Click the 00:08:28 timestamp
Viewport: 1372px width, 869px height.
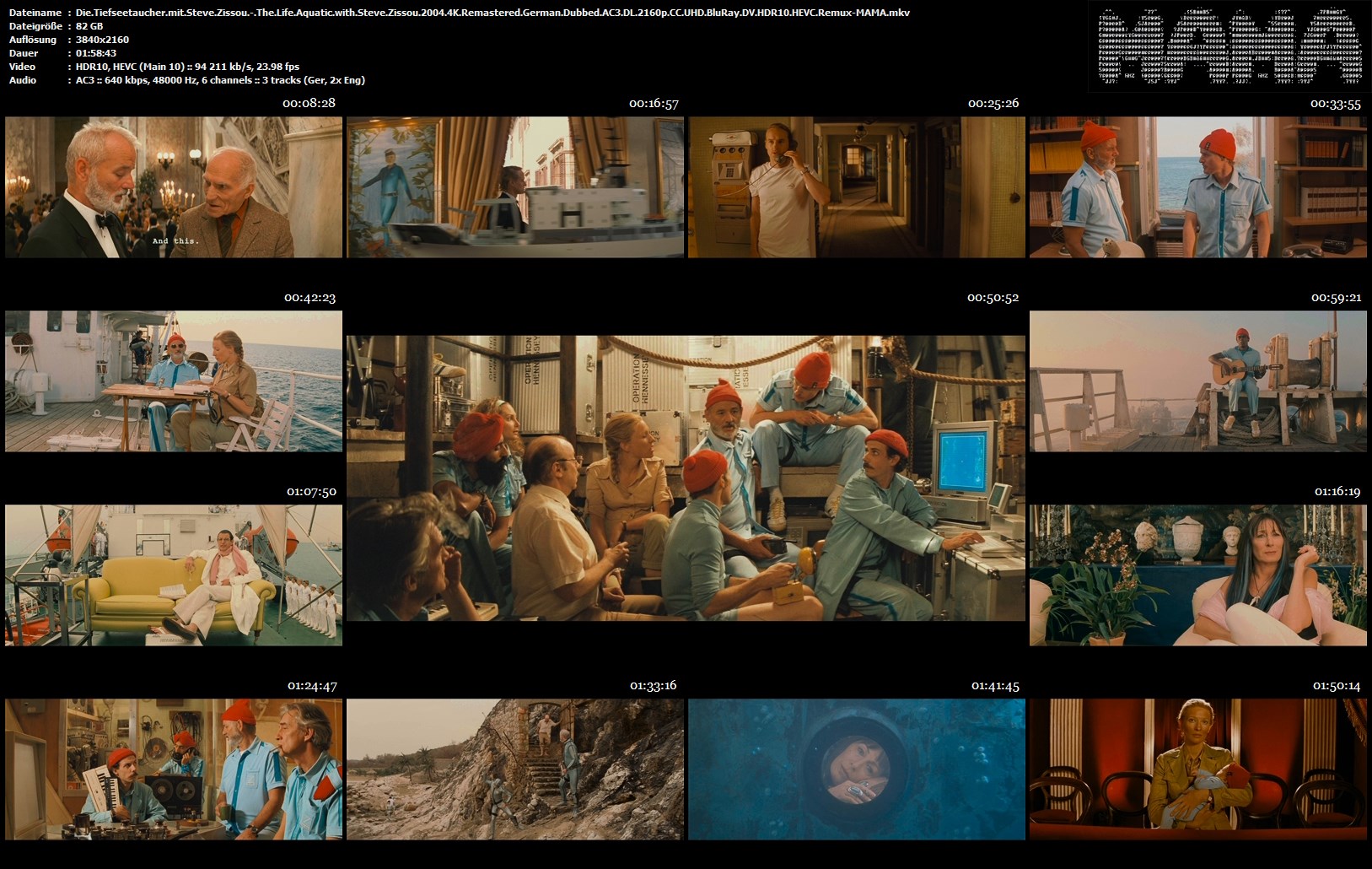coord(309,103)
